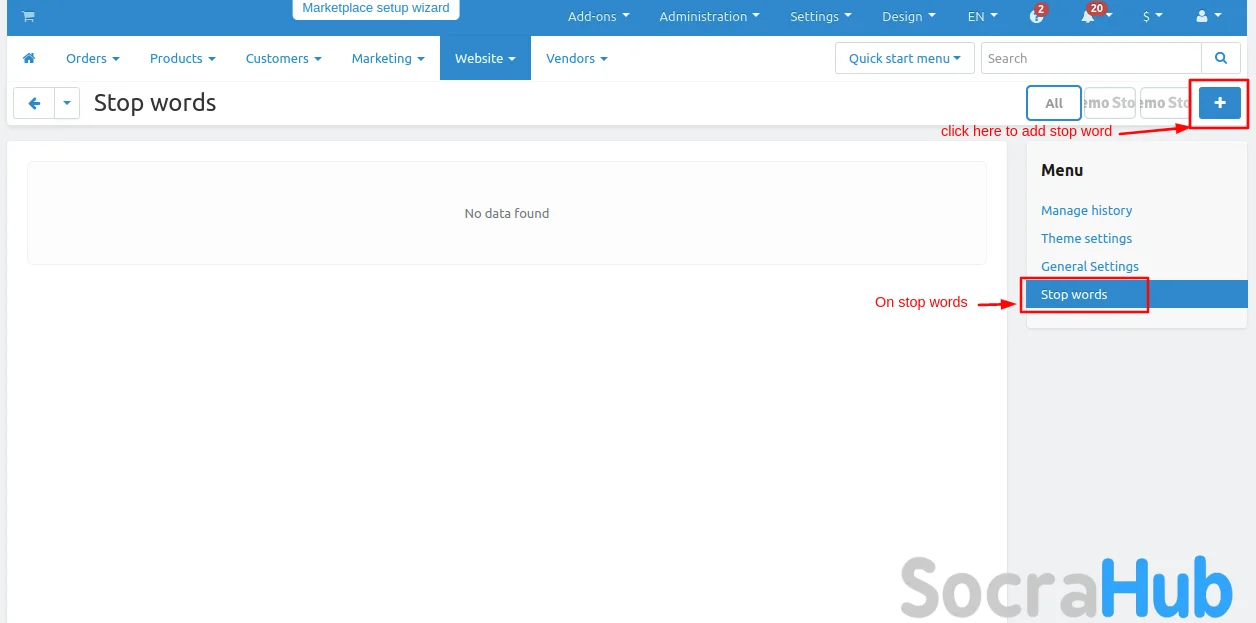Open the Quick start menu dropdown

pos(904,59)
